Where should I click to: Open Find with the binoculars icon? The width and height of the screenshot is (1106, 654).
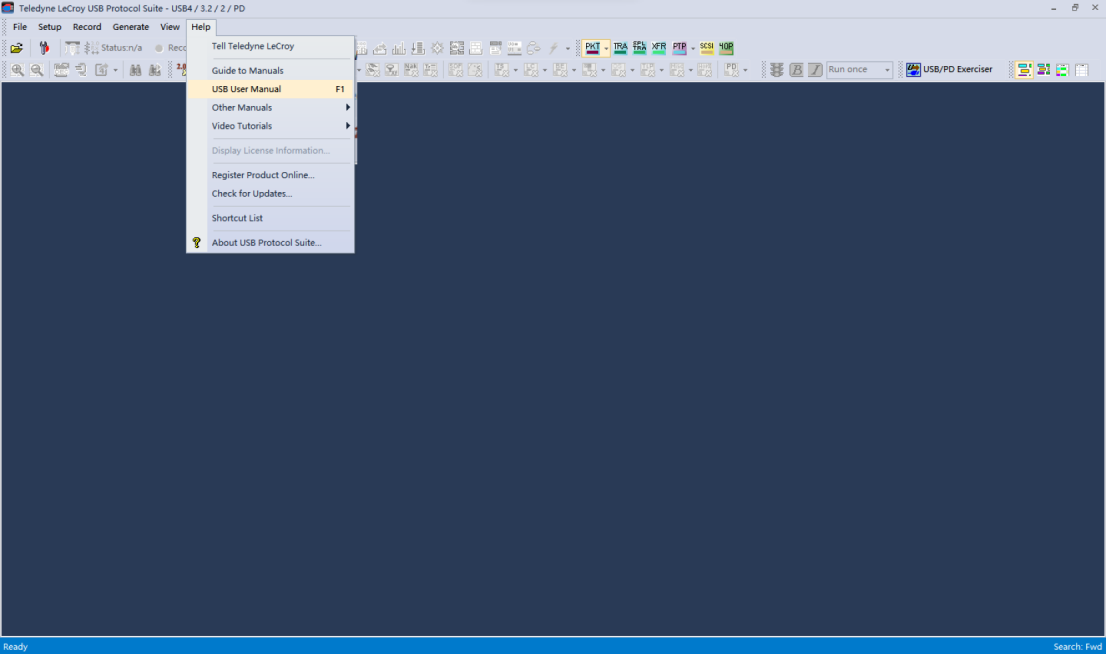click(135, 70)
